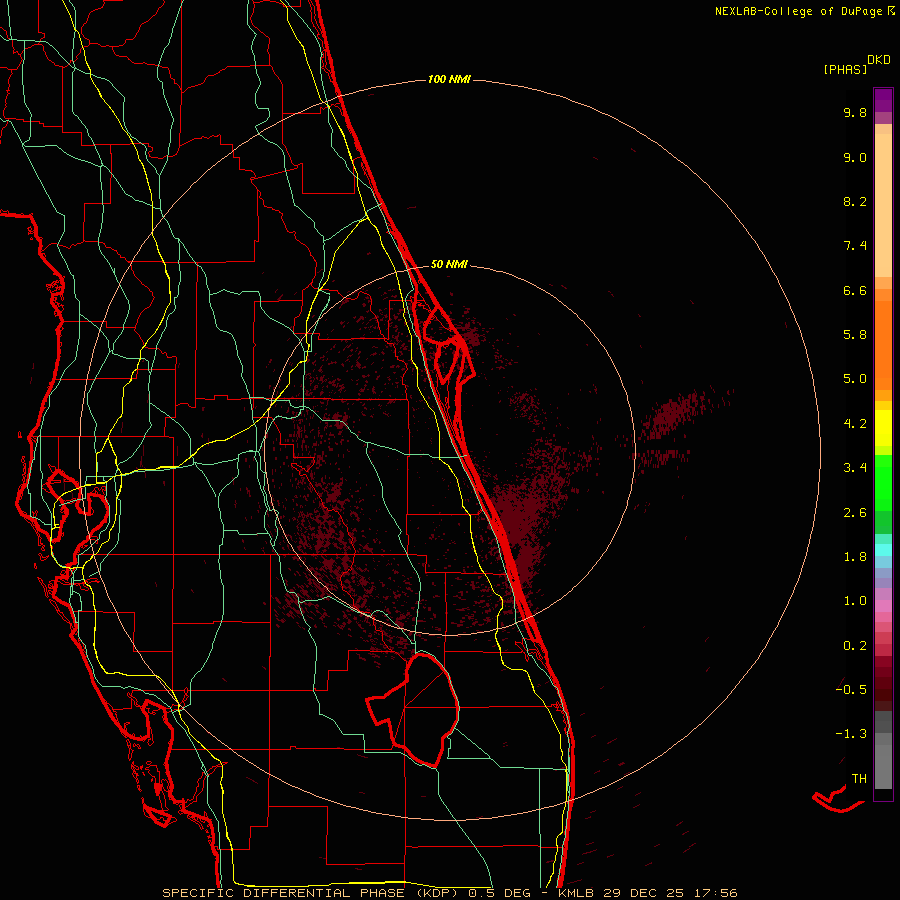Image resolution: width=900 pixels, height=900 pixels.
Task: Click the "TH" threshold label in legend
Action: click(x=859, y=779)
